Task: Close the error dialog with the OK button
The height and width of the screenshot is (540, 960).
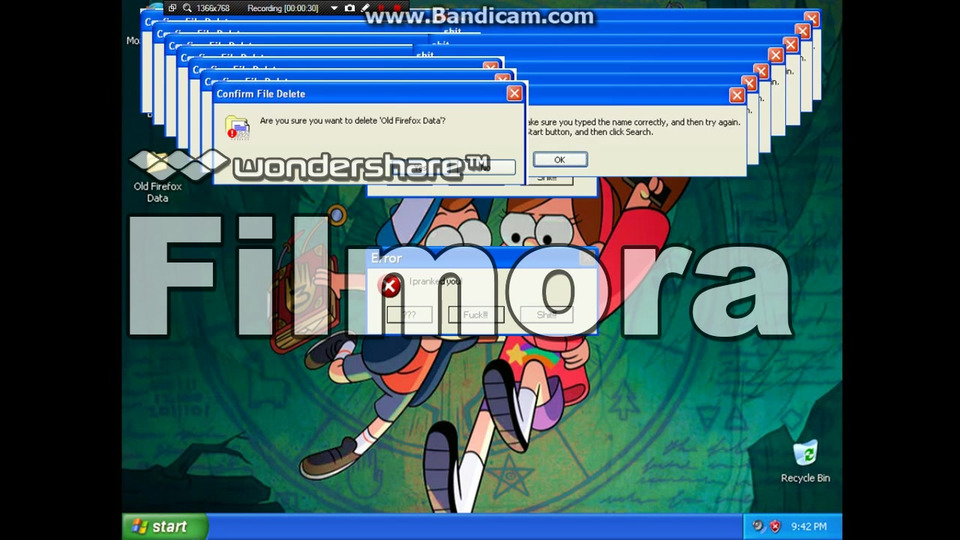Action: (560, 159)
